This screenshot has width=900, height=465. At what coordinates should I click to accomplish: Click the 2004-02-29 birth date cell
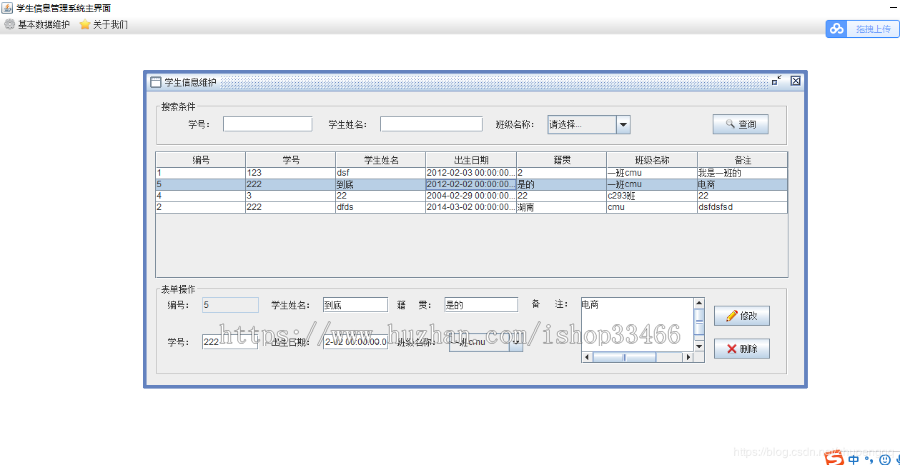(471, 196)
